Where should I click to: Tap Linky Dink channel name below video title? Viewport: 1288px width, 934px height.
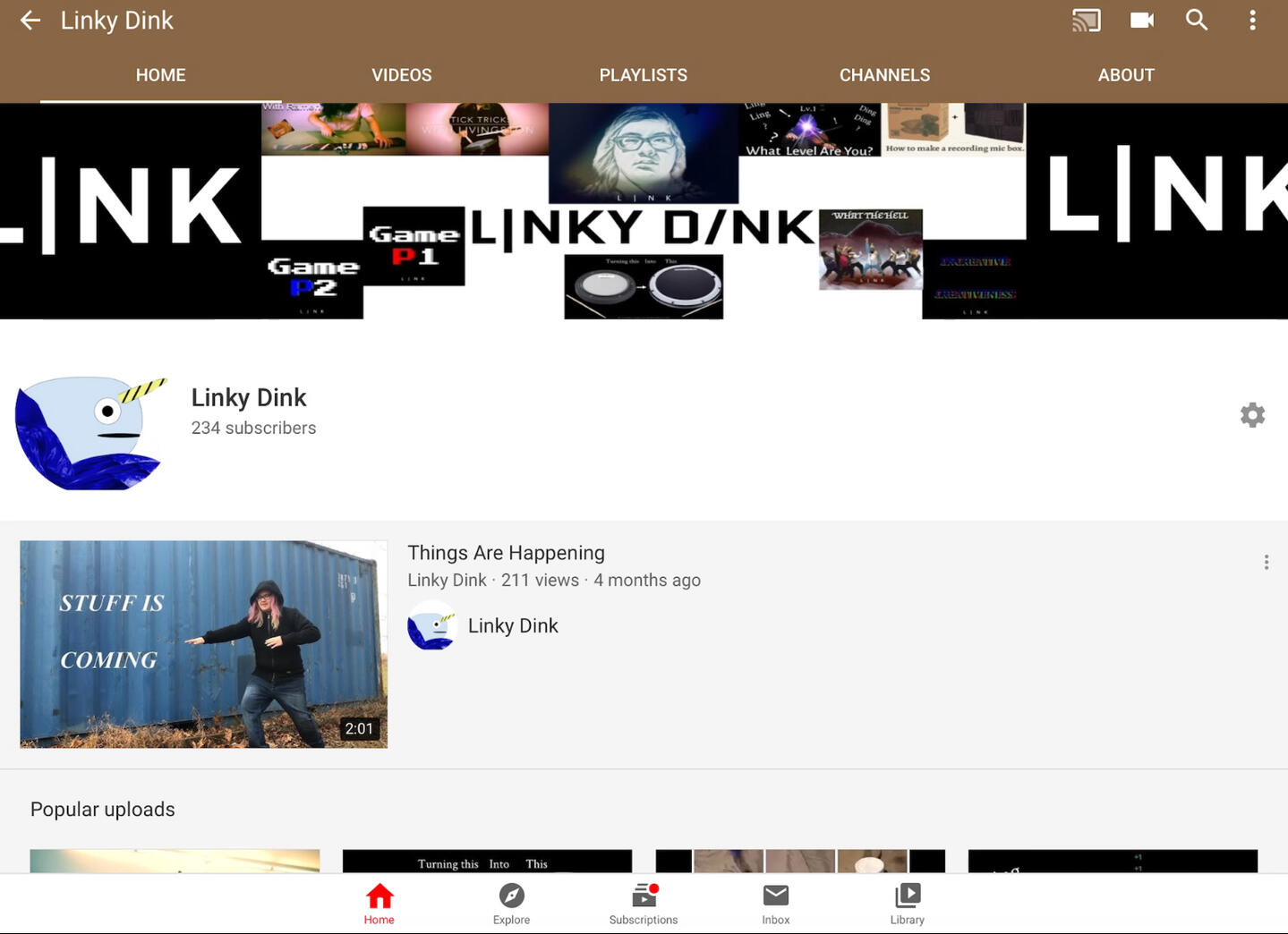pyautogui.click(x=513, y=626)
